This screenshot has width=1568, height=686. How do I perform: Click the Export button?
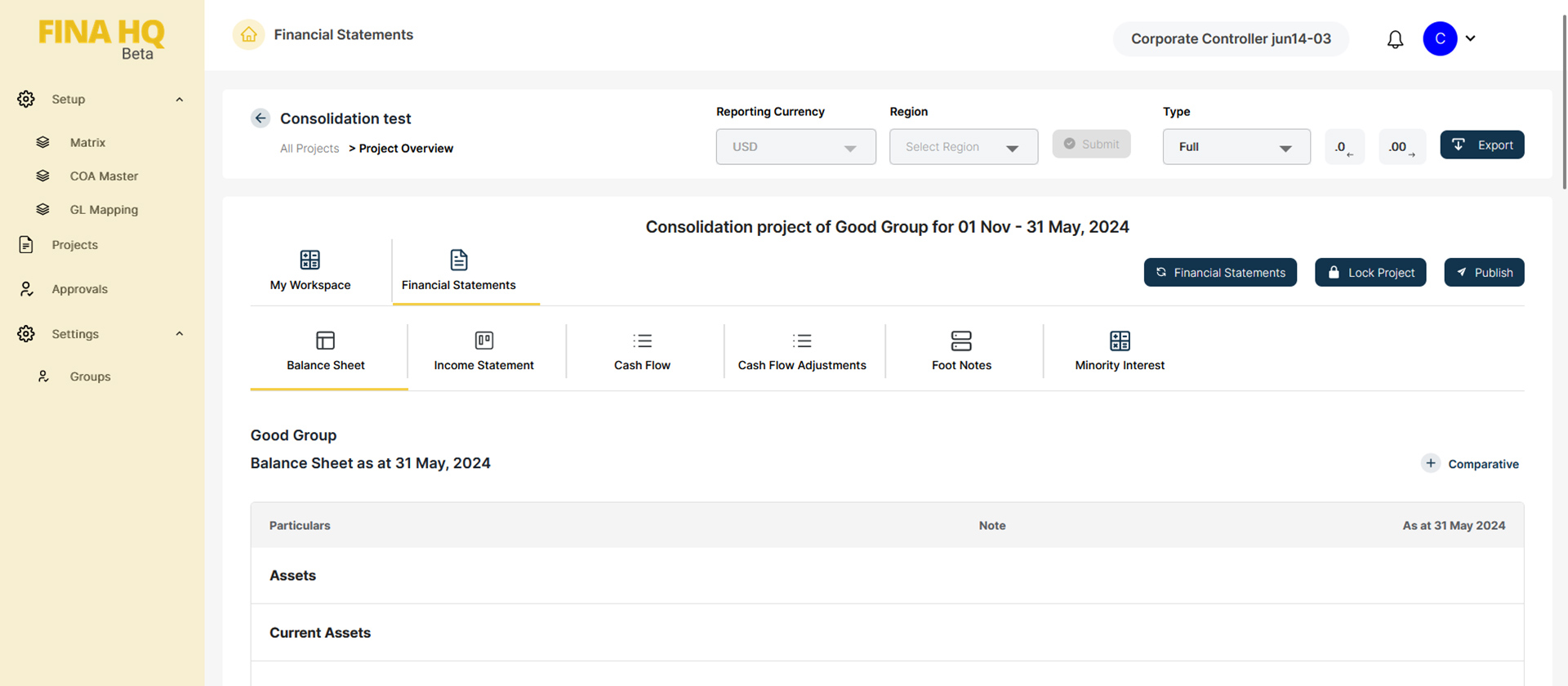1481,145
